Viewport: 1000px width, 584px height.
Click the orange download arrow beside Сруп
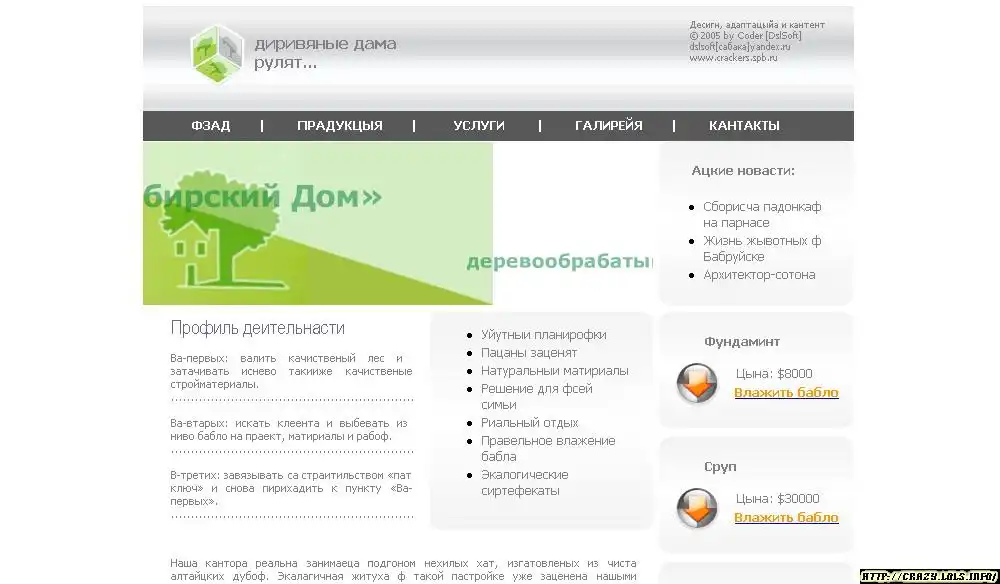pyautogui.click(x=696, y=509)
